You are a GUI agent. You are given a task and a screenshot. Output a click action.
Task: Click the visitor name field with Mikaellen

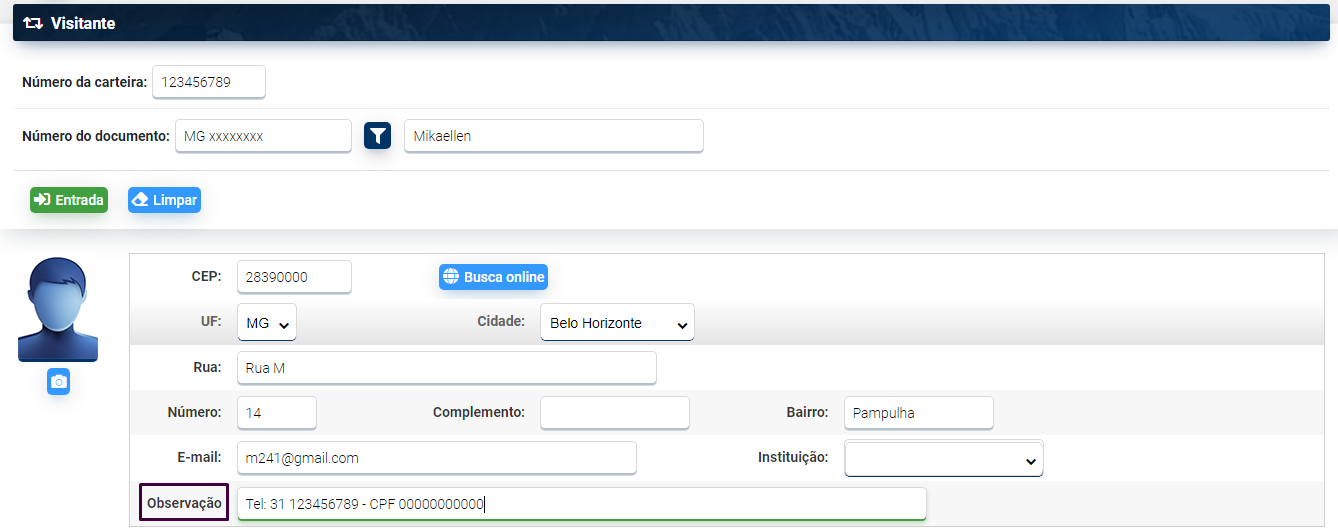click(553, 136)
